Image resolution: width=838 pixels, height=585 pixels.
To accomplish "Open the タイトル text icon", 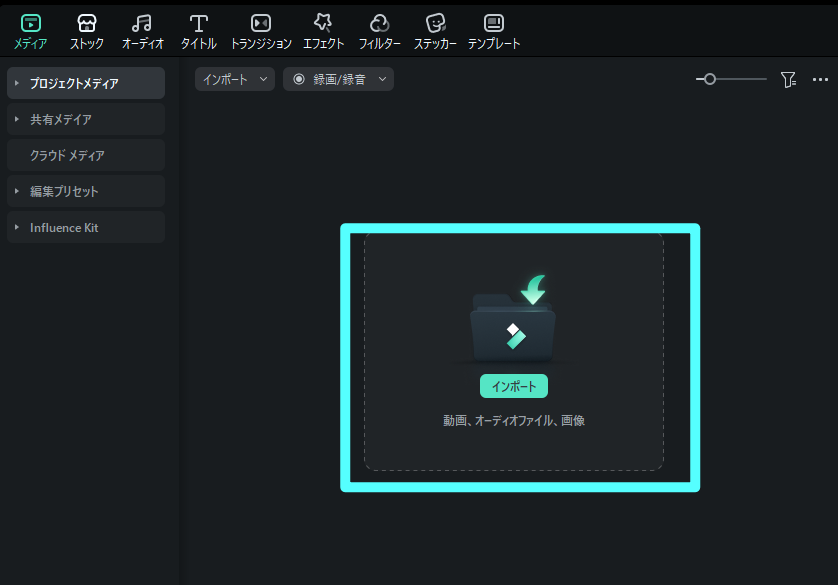I will point(199,23).
